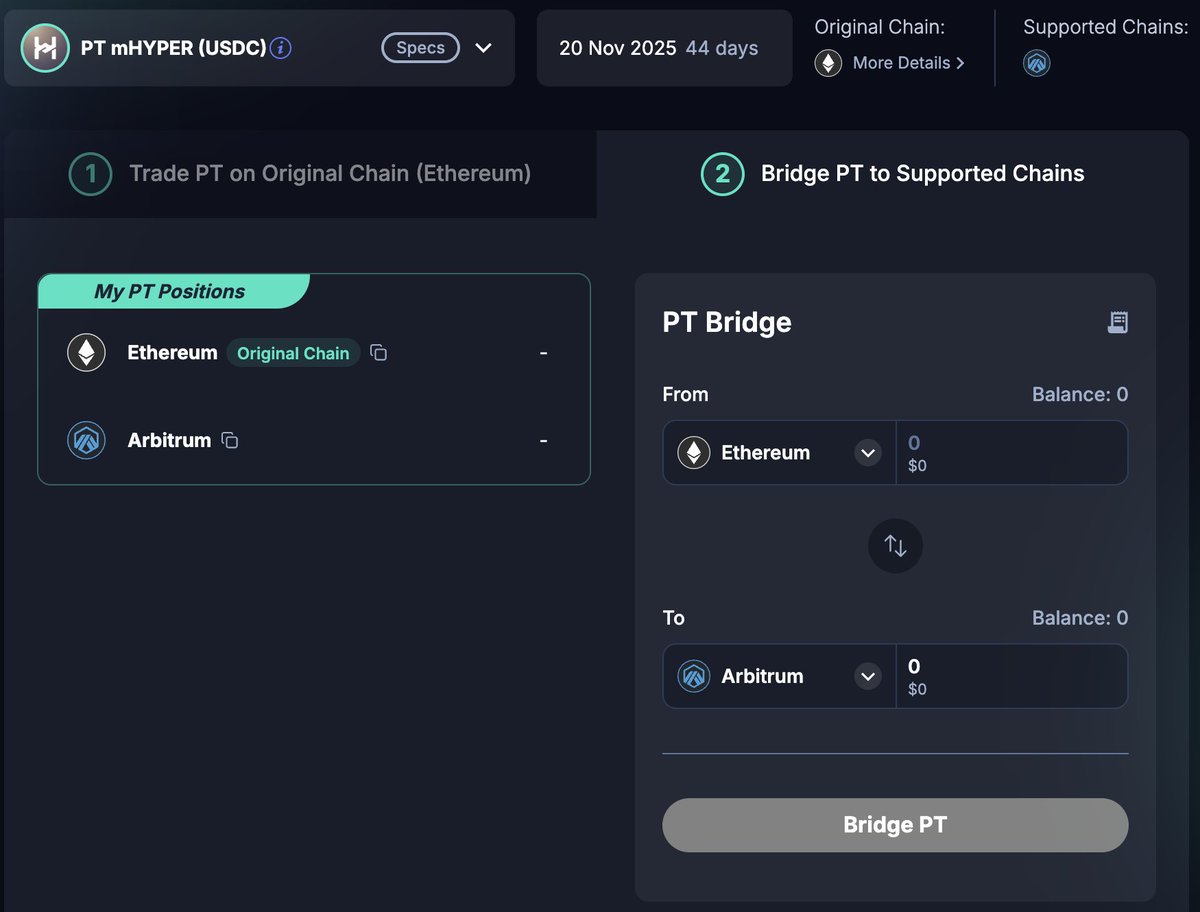Click Arbitrum logo in the To selector

[694, 676]
